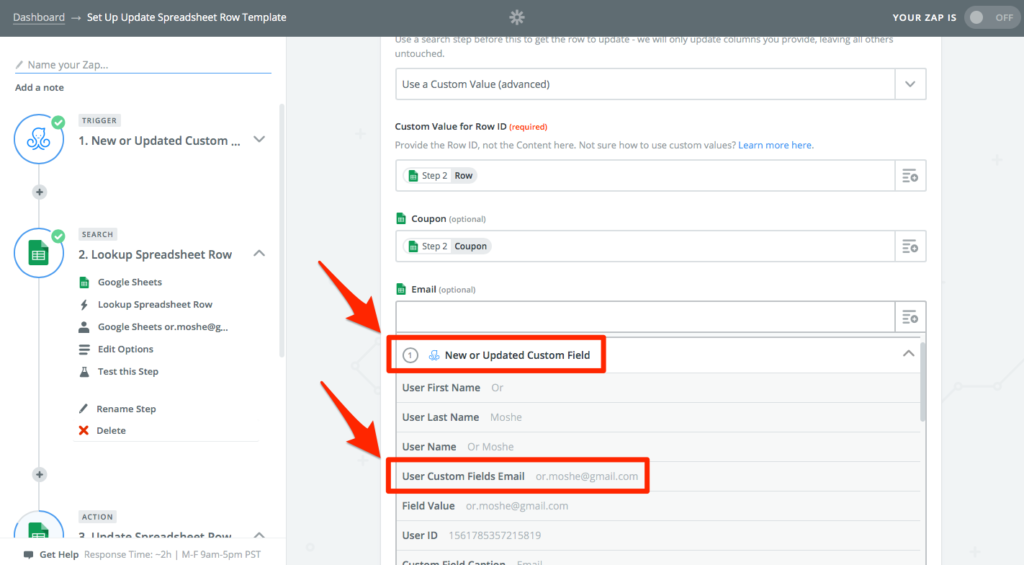The image size is (1024, 565).
Task: Expand the New or Updated Custom trigger step
Action: tap(259, 140)
